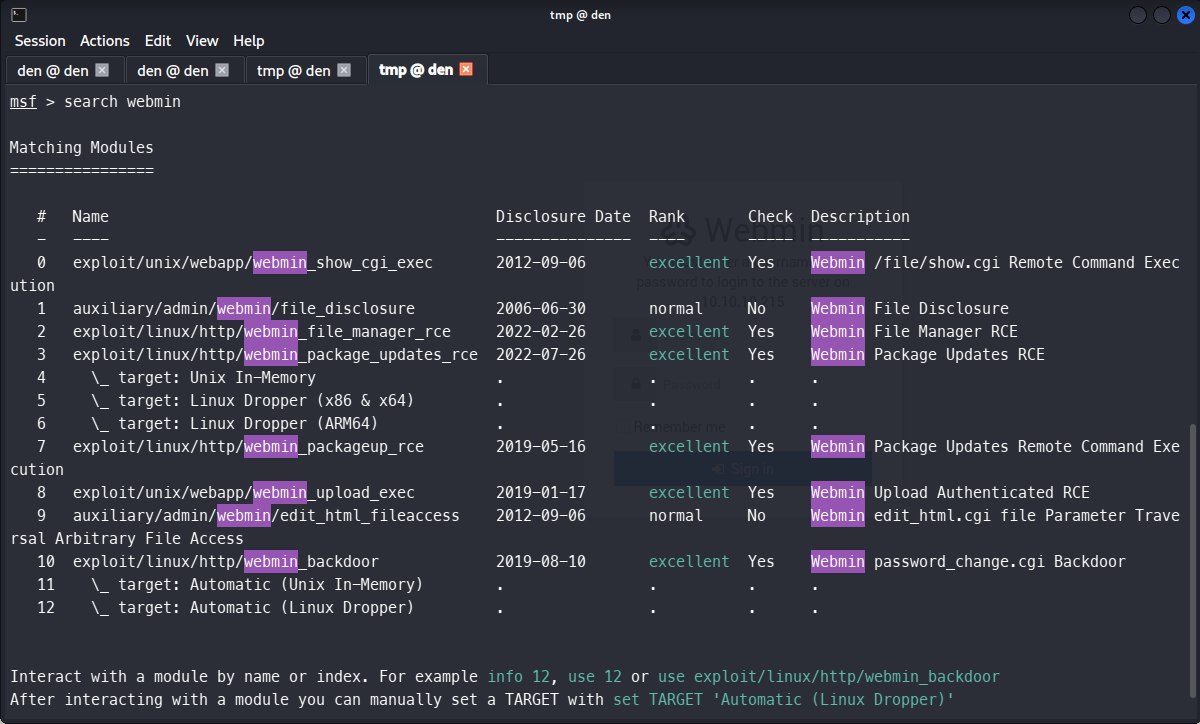The width and height of the screenshot is (1200, 724).
Task: Close the first 'den @ den' tab
Action: [101, 70]
